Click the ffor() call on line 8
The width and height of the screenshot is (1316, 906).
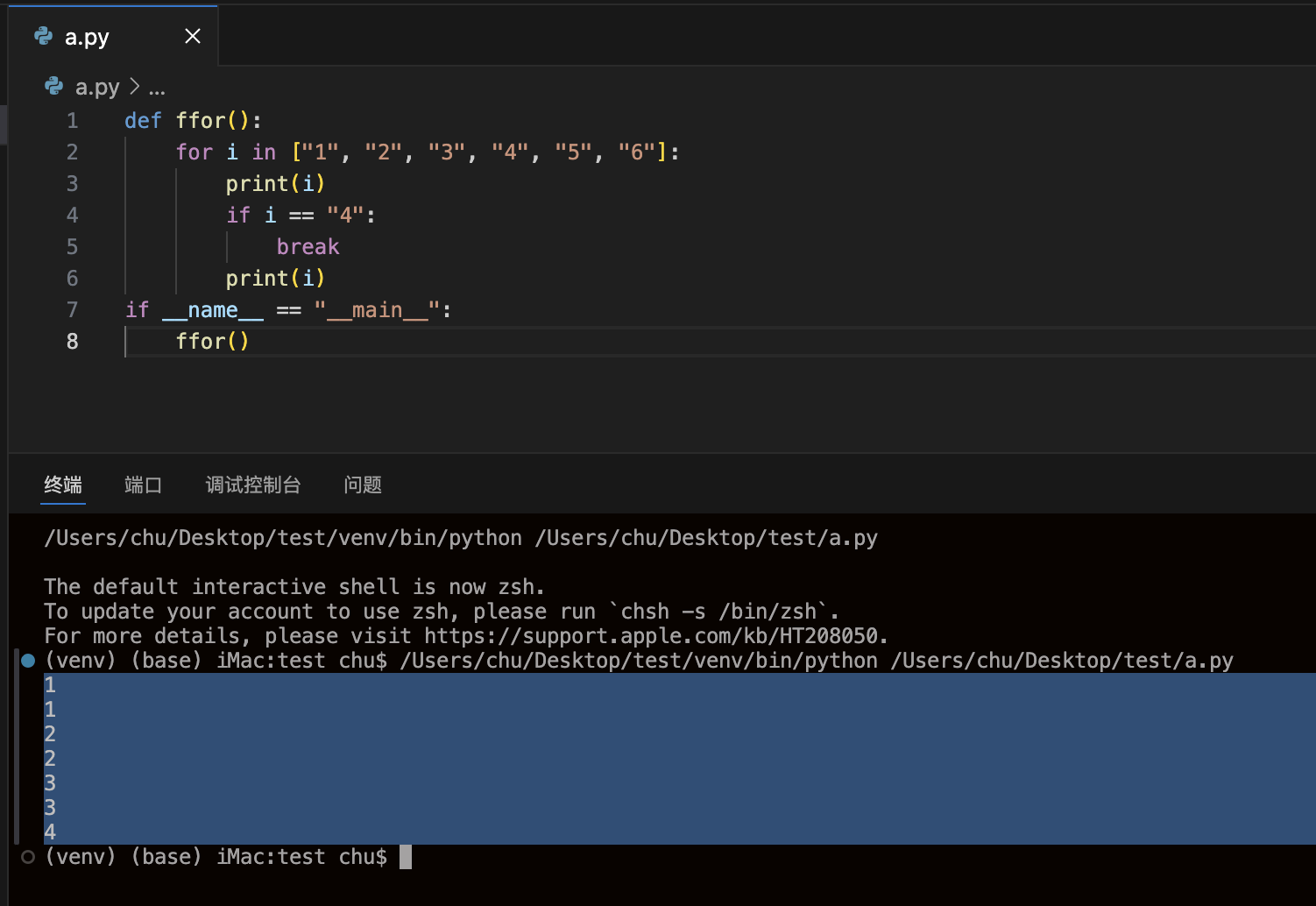[212, 342]
